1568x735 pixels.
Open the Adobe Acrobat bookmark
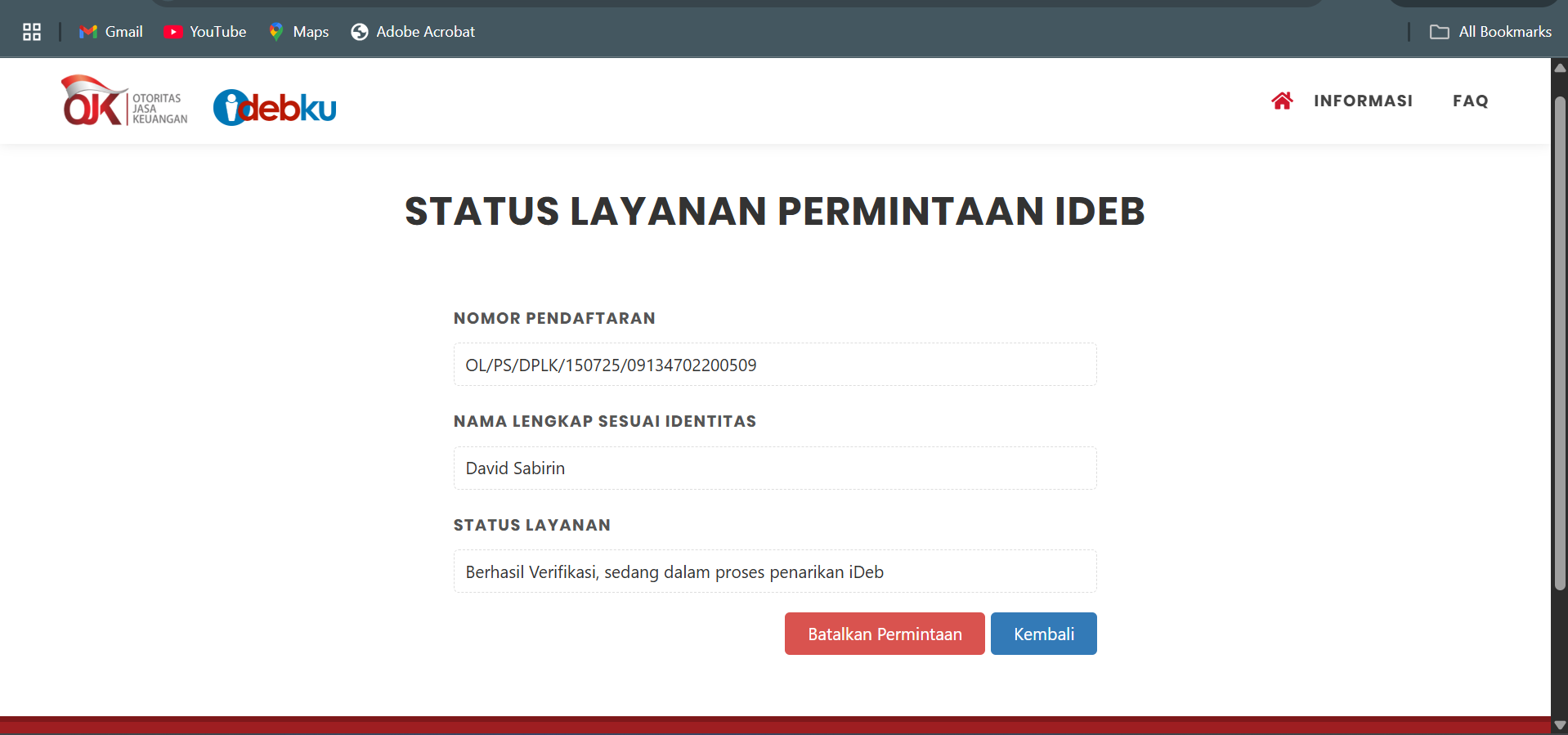[413, 32]
